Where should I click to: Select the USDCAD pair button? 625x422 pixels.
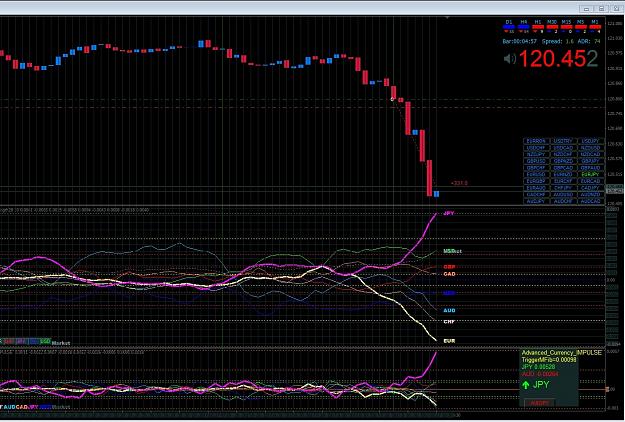tap(564, 148)
